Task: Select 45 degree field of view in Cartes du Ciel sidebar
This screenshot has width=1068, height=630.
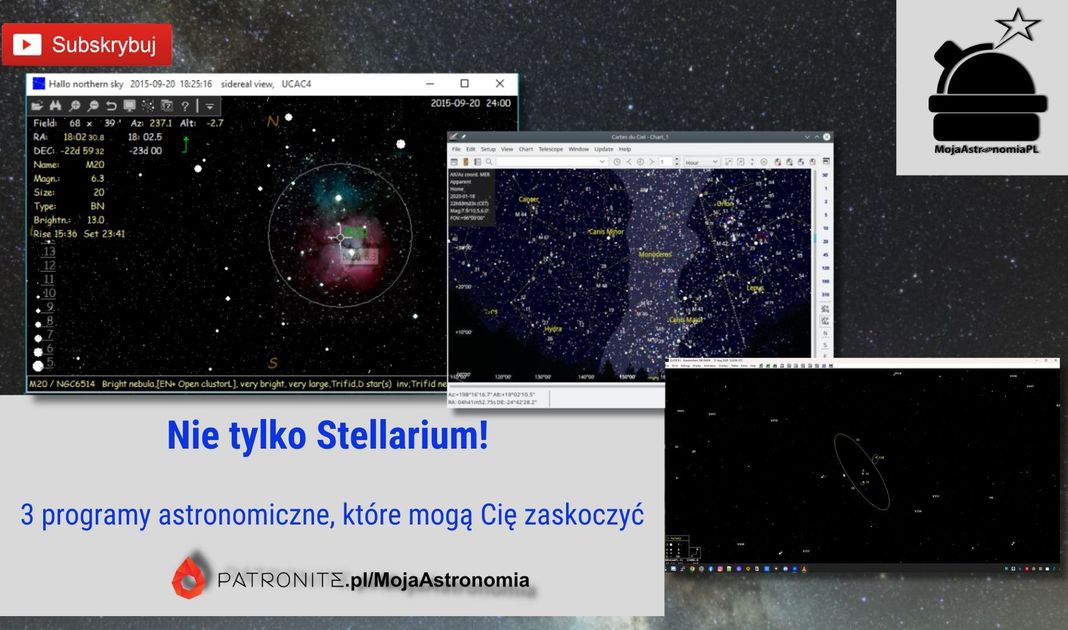Action: 826,255
